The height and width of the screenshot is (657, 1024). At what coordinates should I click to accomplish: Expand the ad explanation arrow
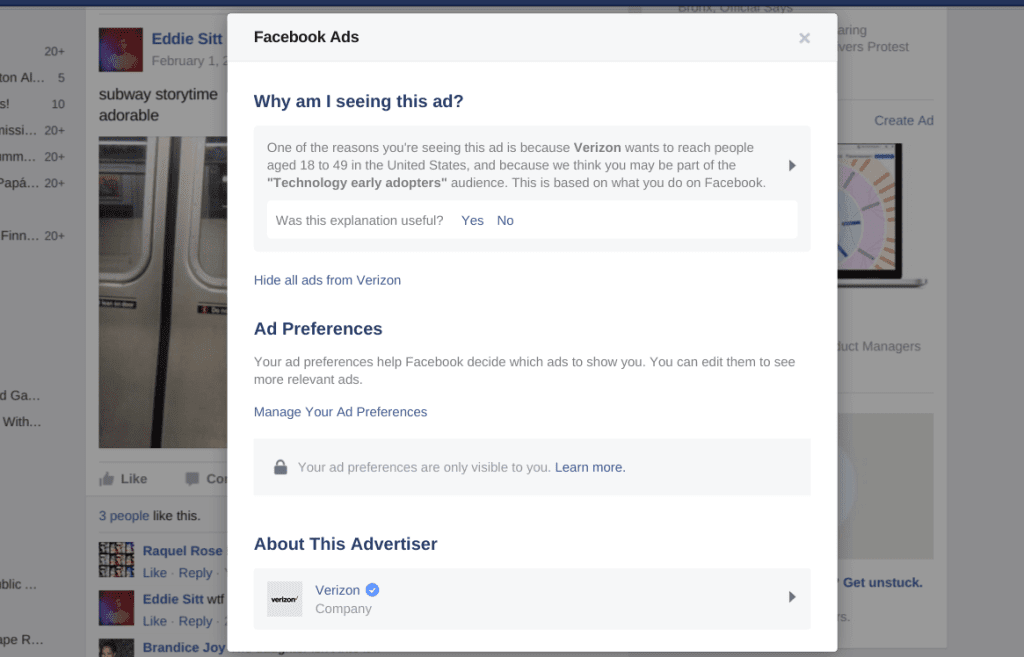792,165
